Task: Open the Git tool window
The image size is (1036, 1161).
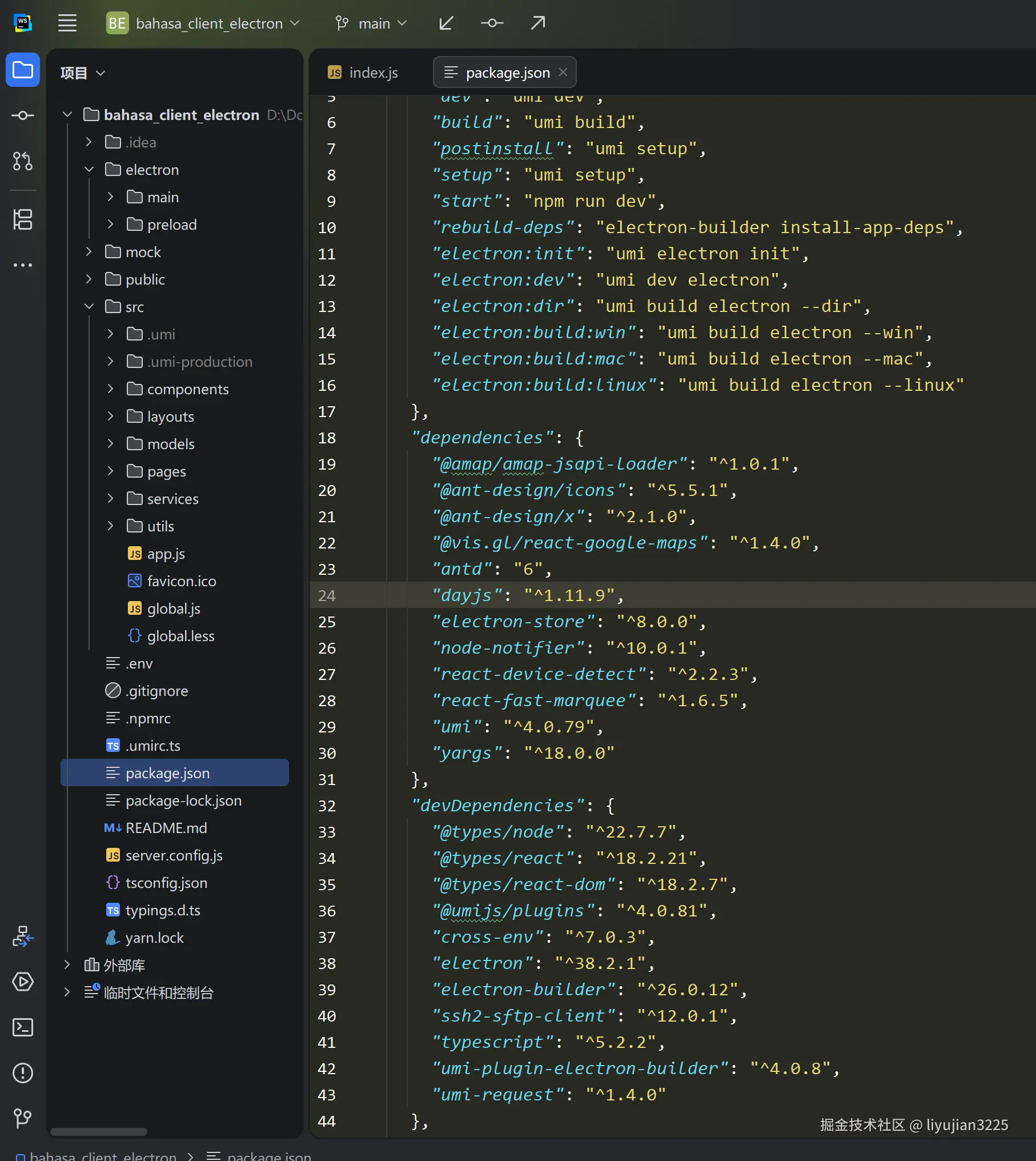Action: coord(23,1118)
